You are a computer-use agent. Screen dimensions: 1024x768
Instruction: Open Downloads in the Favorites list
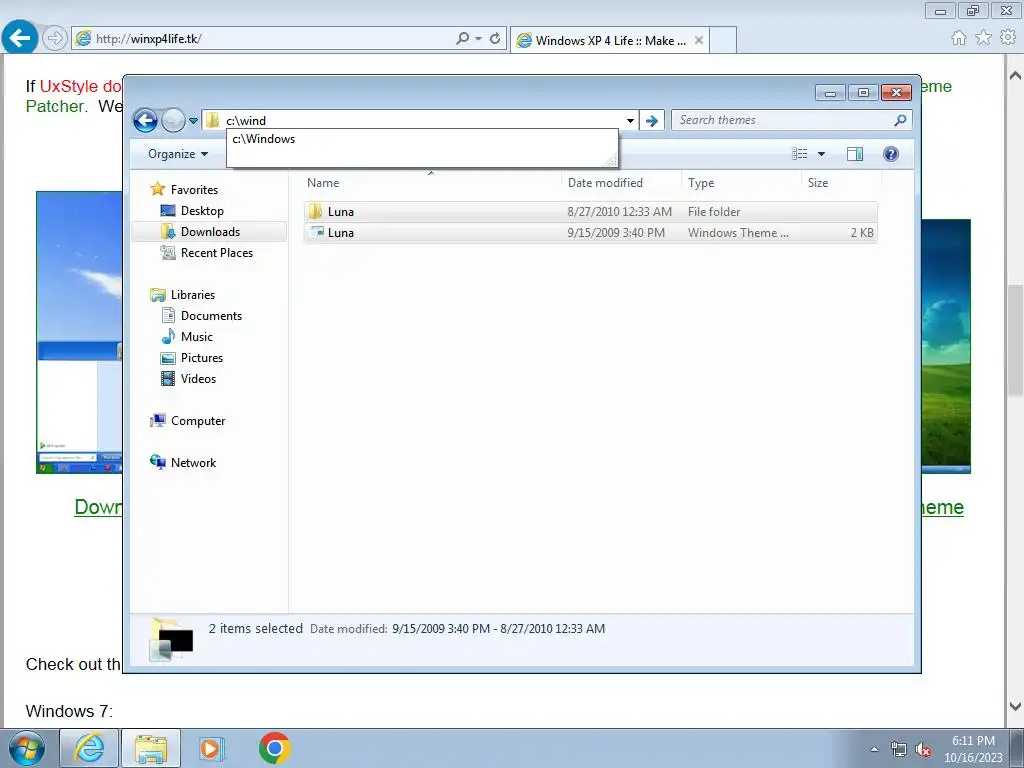210,232
